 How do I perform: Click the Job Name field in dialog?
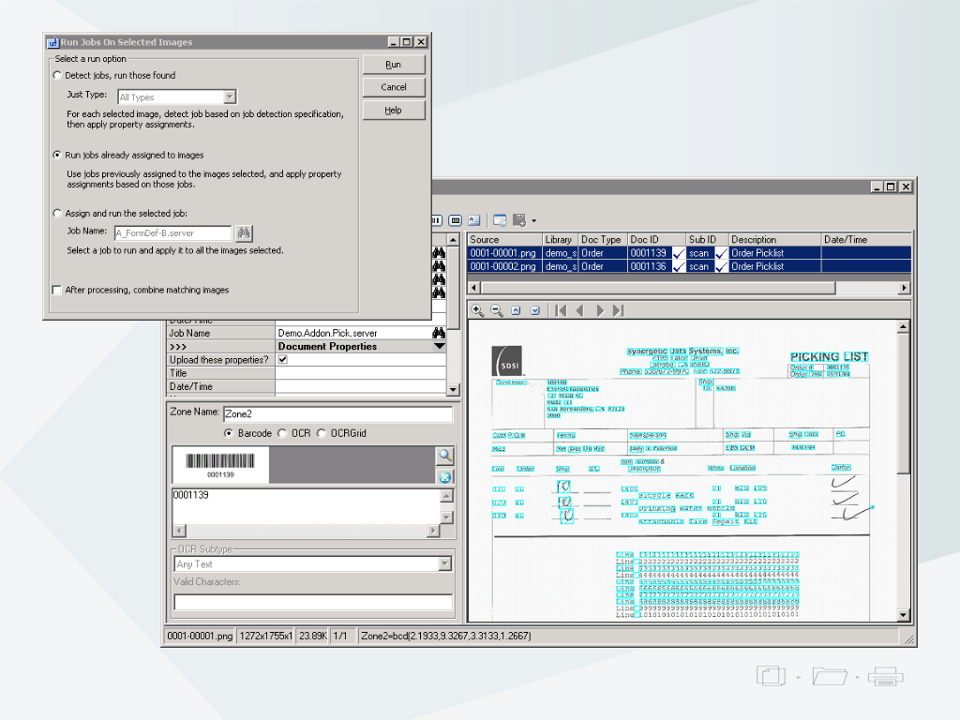point(173,233)
